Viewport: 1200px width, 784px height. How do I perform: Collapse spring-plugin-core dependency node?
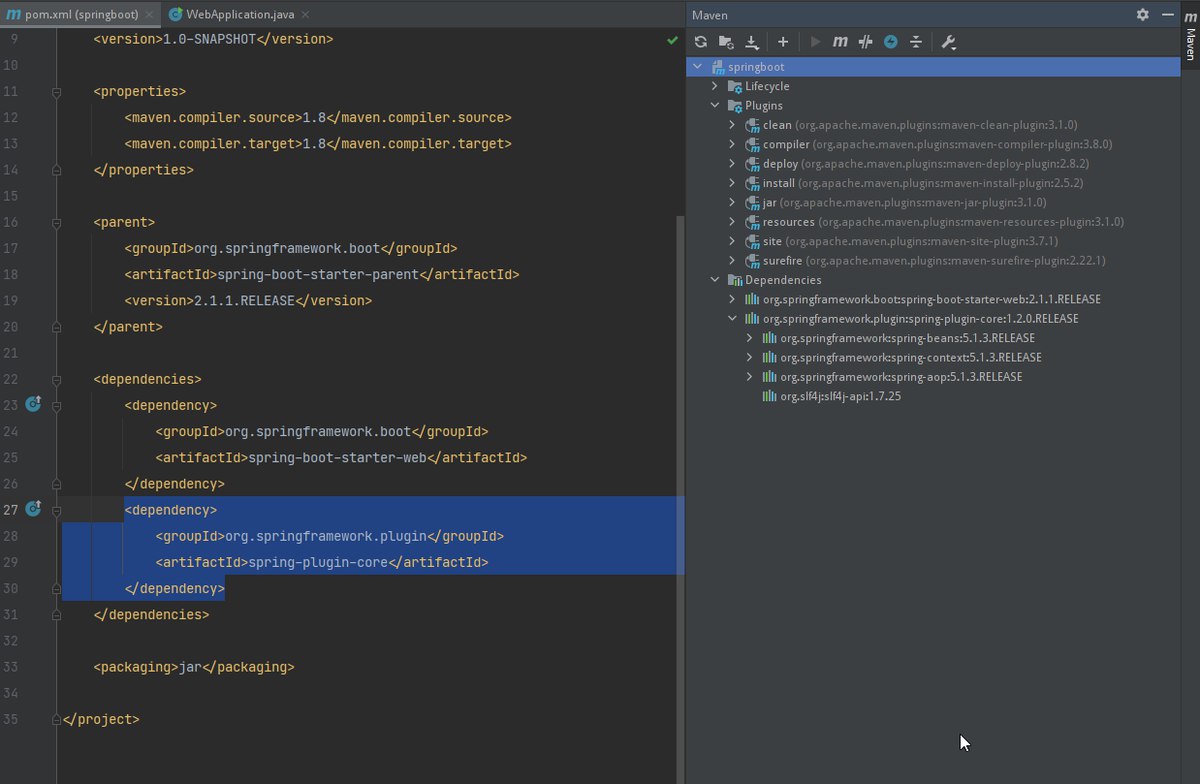pos(733,319)
